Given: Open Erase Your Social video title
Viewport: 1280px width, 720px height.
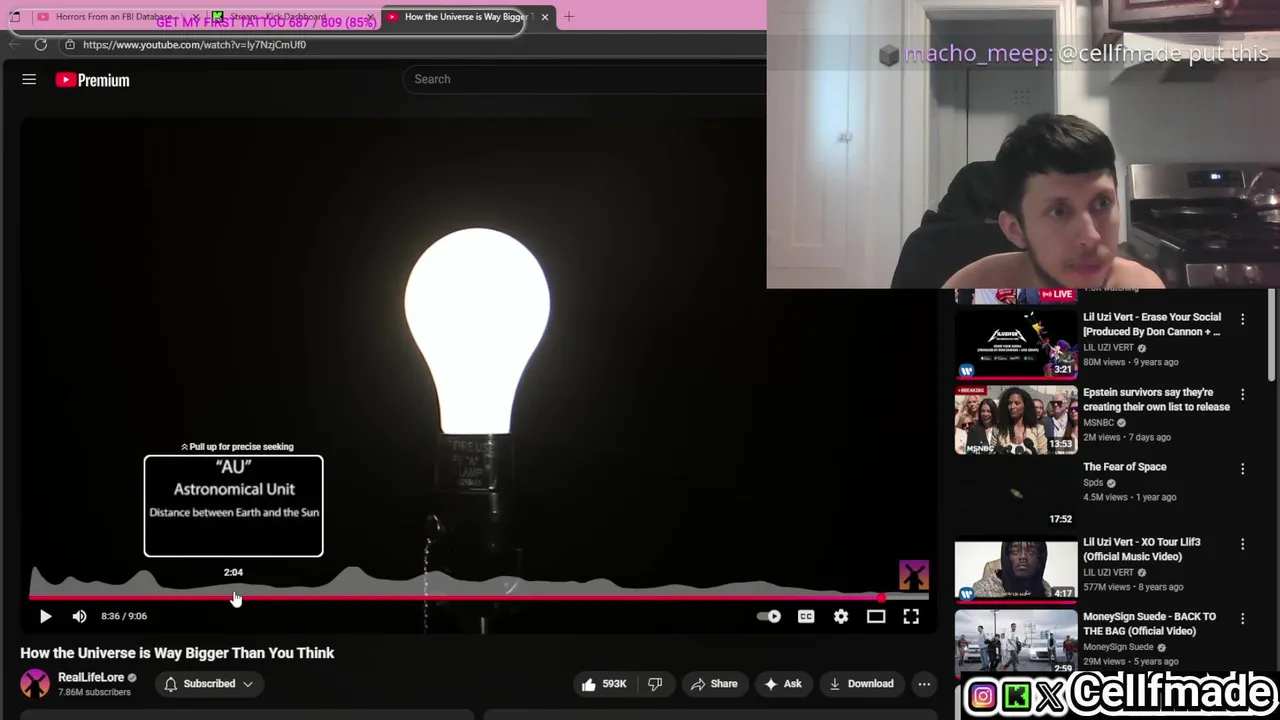Looking at the screenshot, I should (x=1152, y=324).
